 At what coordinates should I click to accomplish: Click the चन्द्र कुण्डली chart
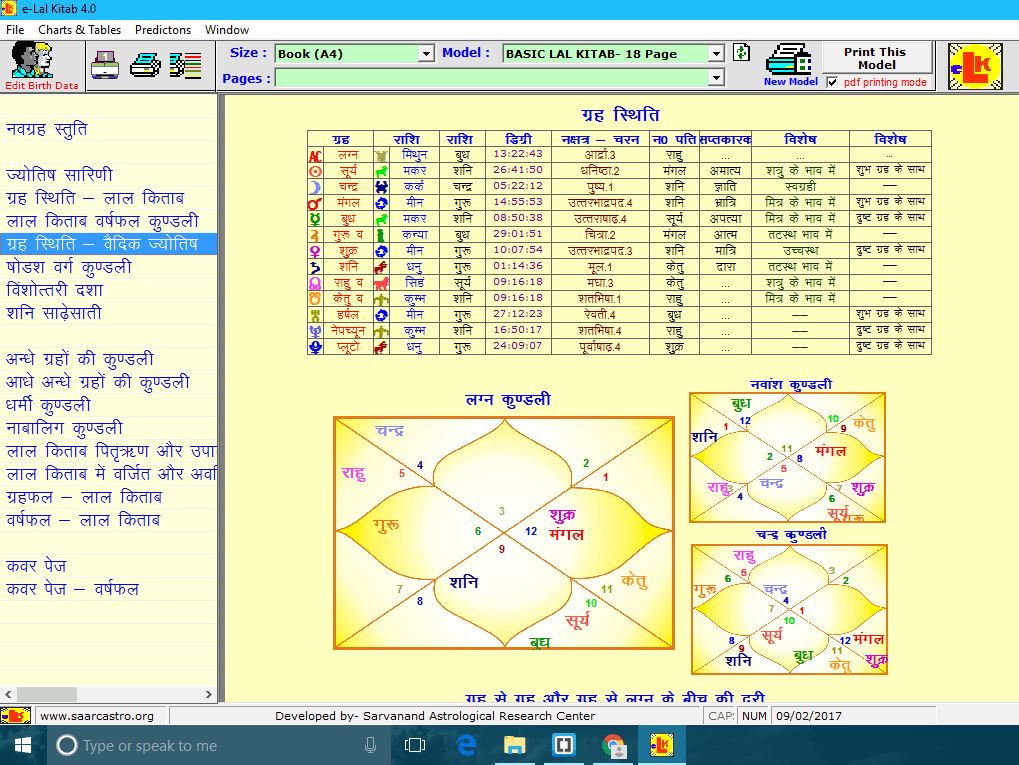click(790, 610)
